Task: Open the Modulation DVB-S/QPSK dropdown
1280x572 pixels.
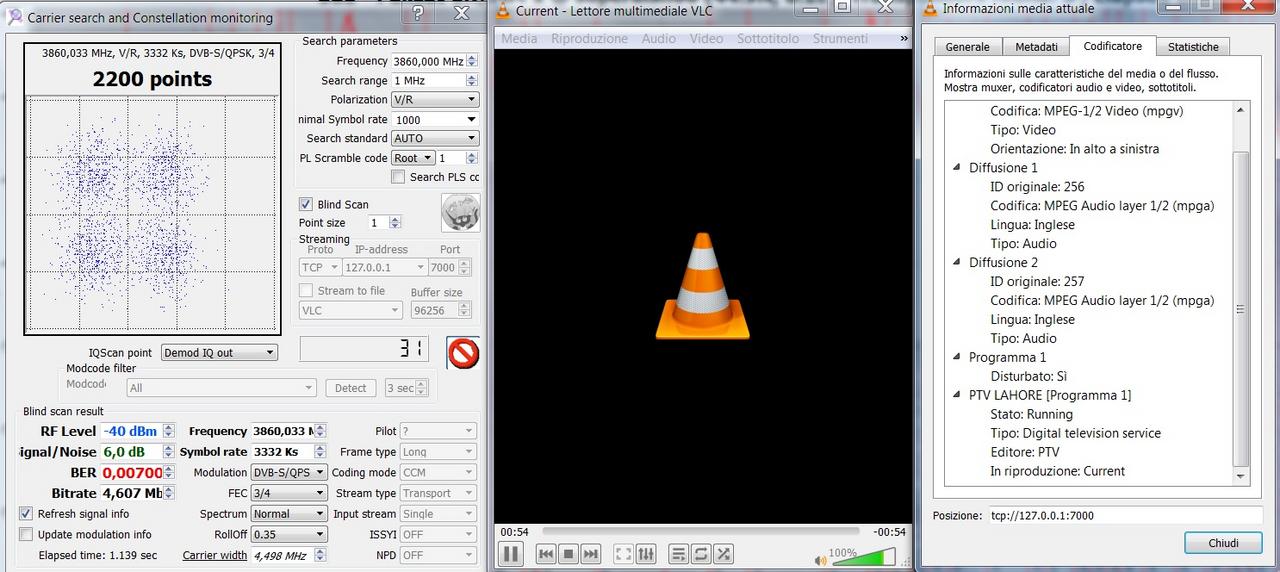Action: [288, 472]
